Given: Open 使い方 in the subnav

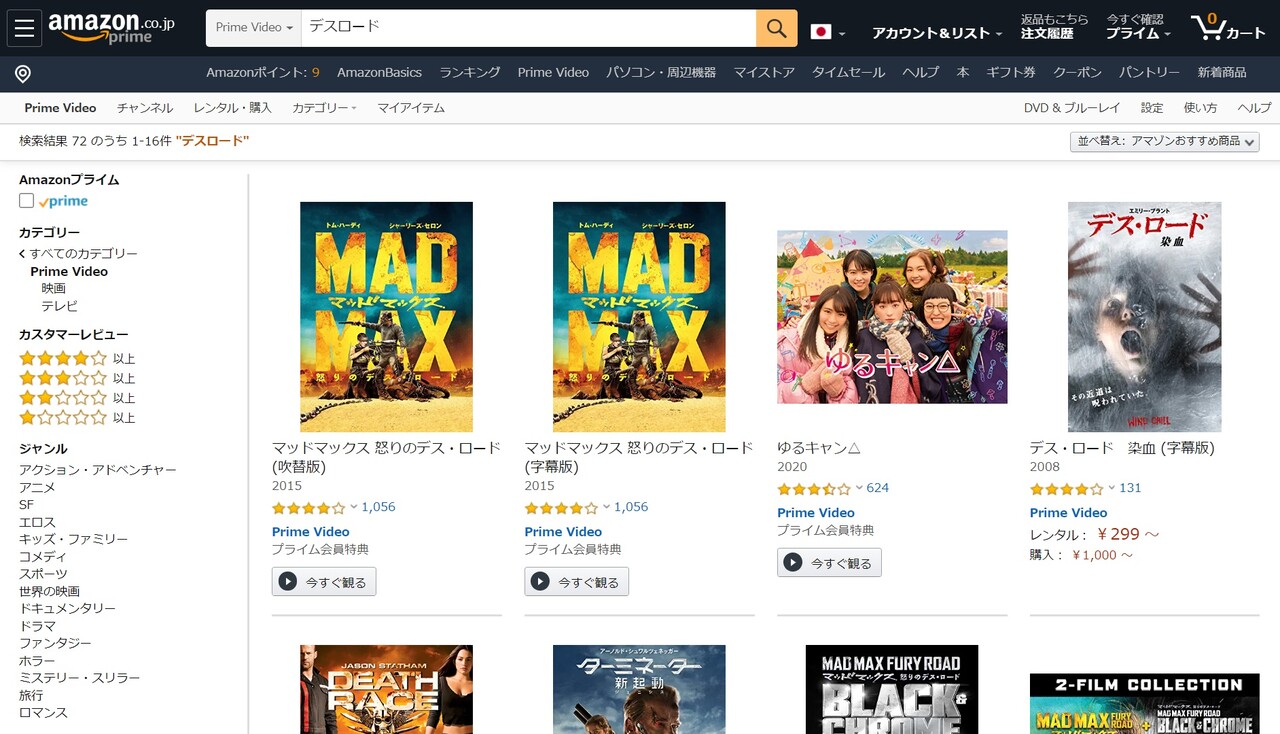Looking at the screenshot, I should [1200, 107].
